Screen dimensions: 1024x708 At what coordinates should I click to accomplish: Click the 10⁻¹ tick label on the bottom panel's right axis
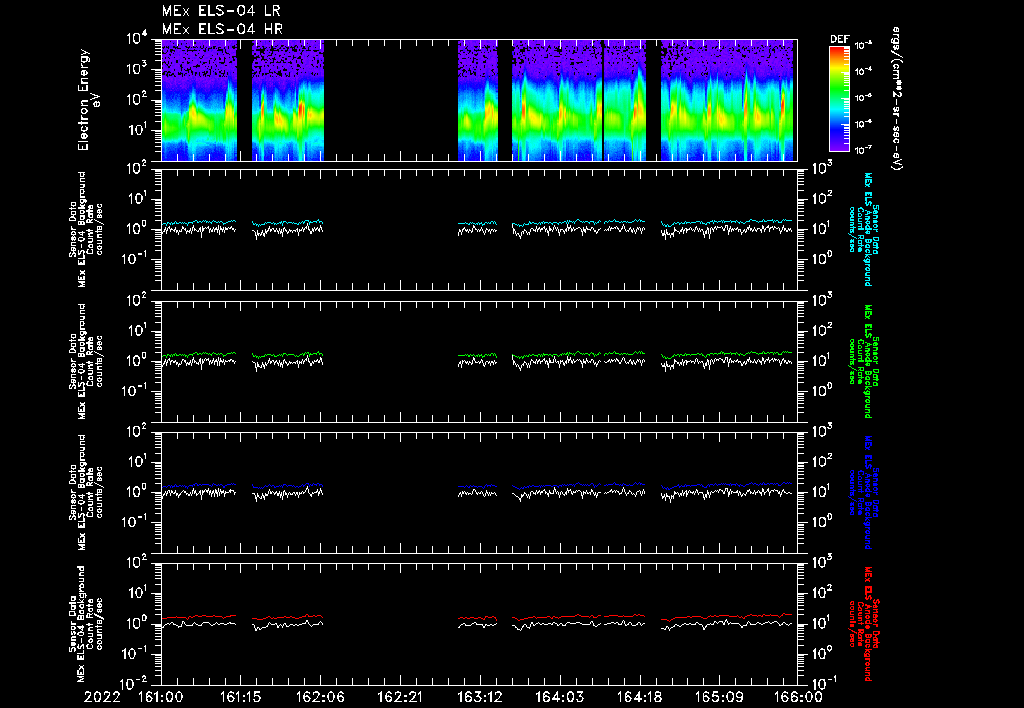coord(823,682)
